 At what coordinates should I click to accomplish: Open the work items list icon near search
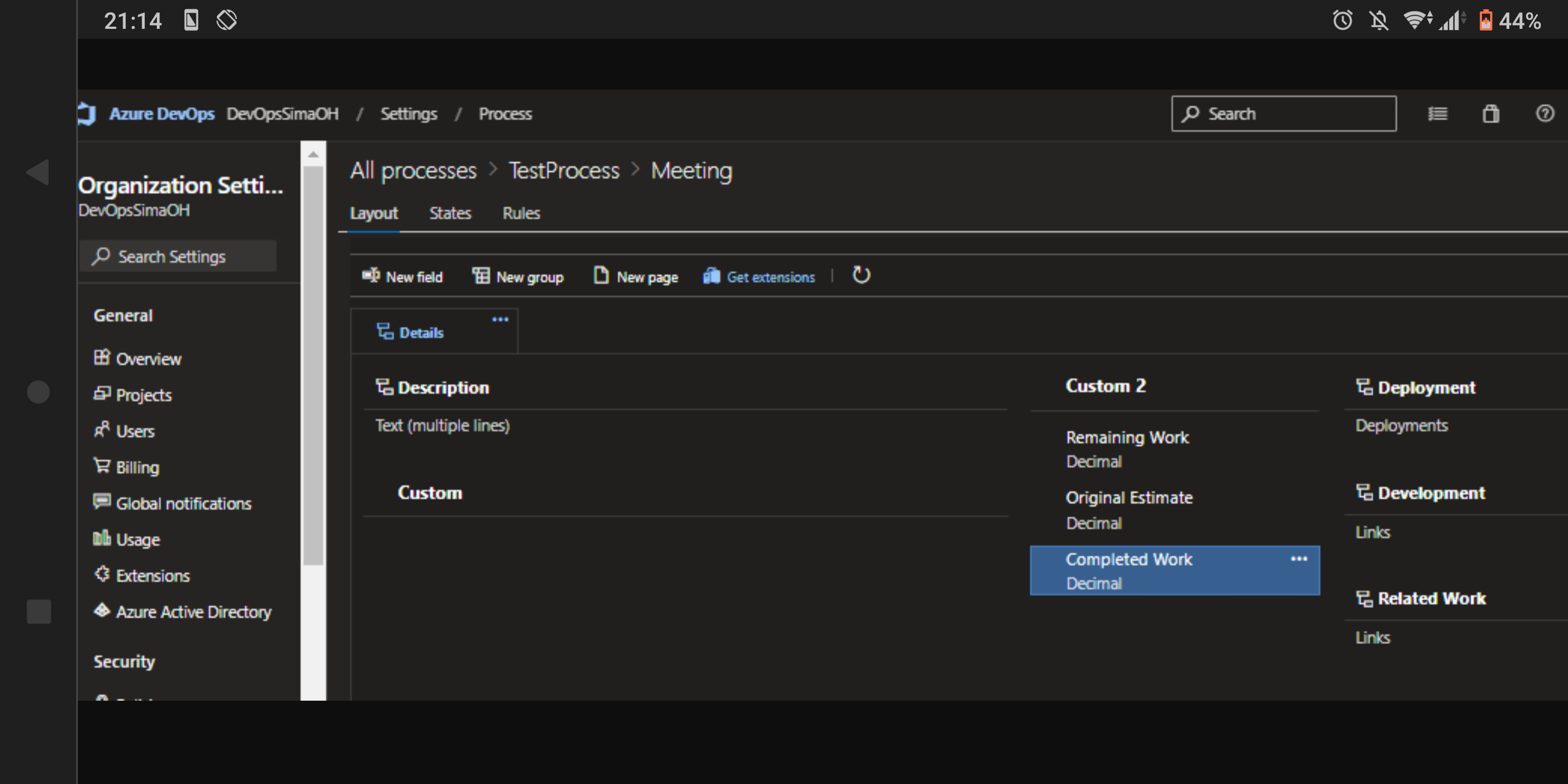pyautogui.click(x=1438, y=113)
